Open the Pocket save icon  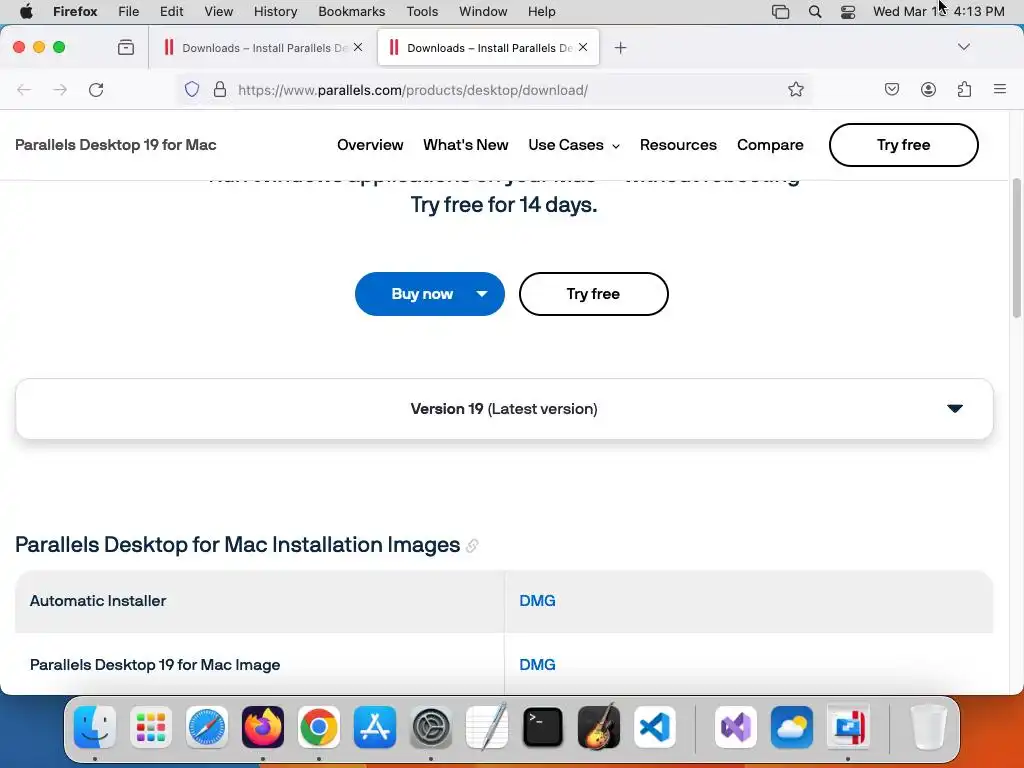click(x=891, y=89)
